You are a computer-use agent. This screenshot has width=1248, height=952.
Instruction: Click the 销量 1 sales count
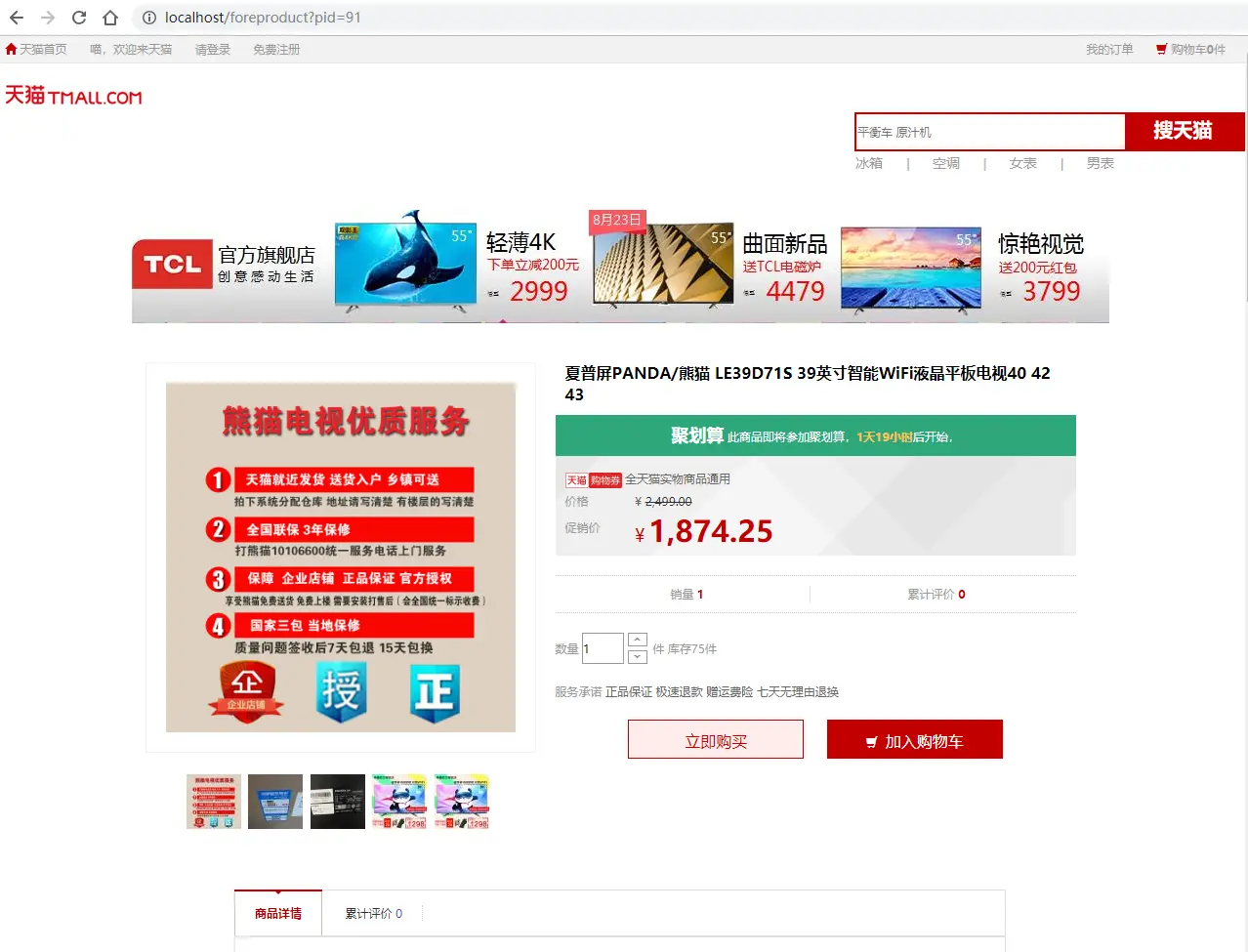tap(686, 594)
